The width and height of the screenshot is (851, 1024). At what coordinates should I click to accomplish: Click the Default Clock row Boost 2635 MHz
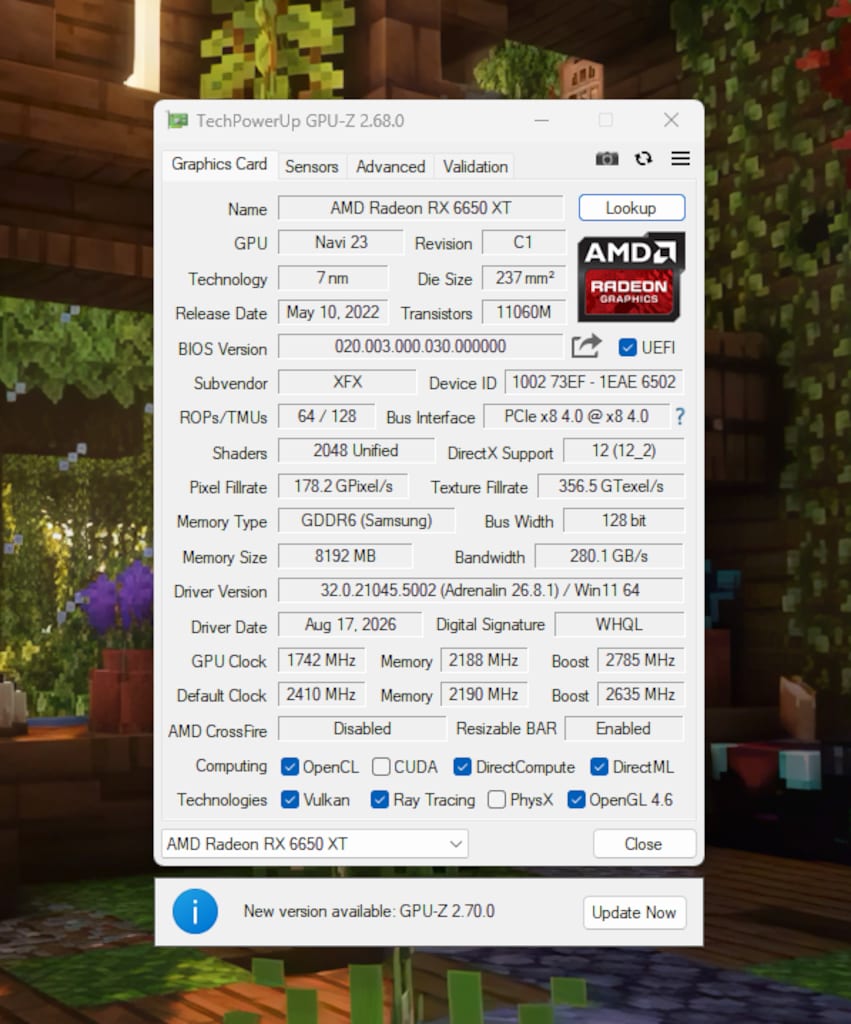(641, 694)
